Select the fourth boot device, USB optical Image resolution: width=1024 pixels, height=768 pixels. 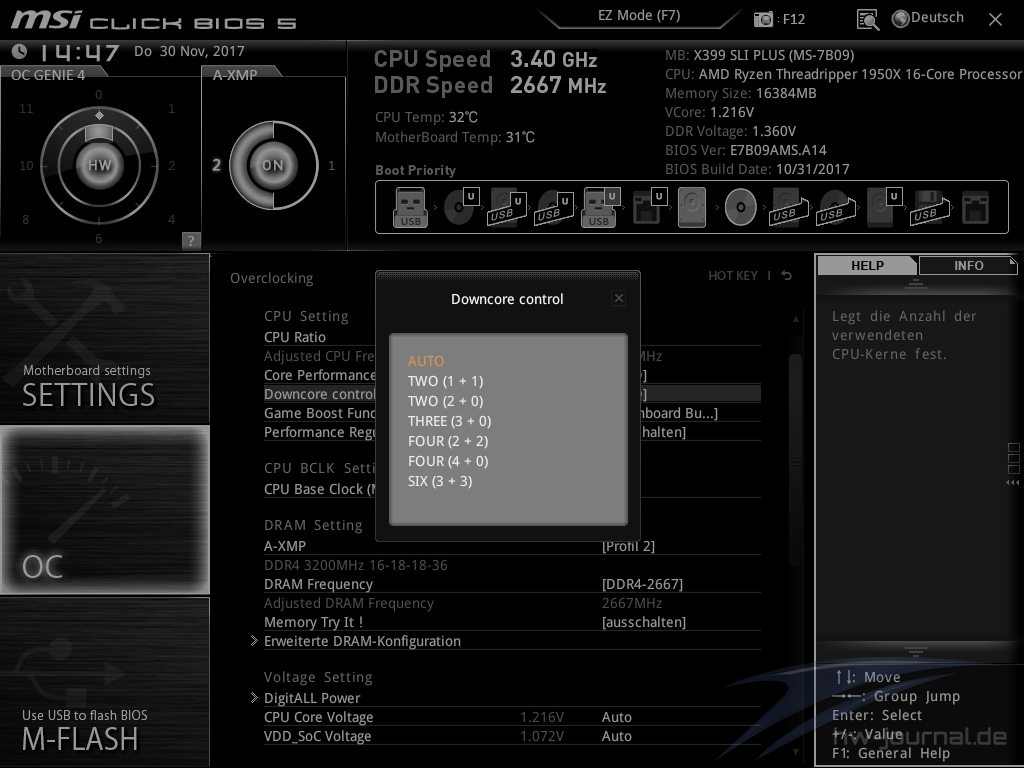coord(554,207)
